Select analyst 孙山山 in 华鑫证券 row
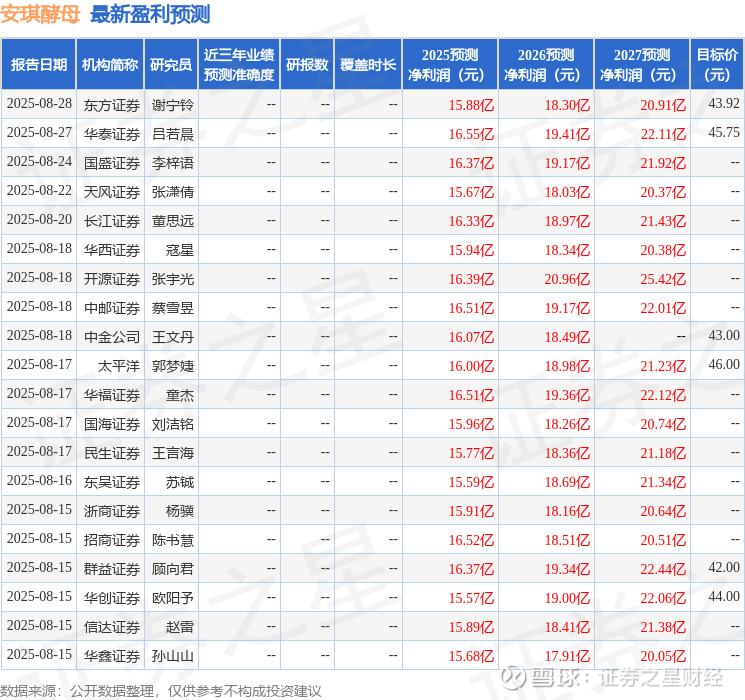The height and width of the screenshot is (700, 745). [172, 656]
